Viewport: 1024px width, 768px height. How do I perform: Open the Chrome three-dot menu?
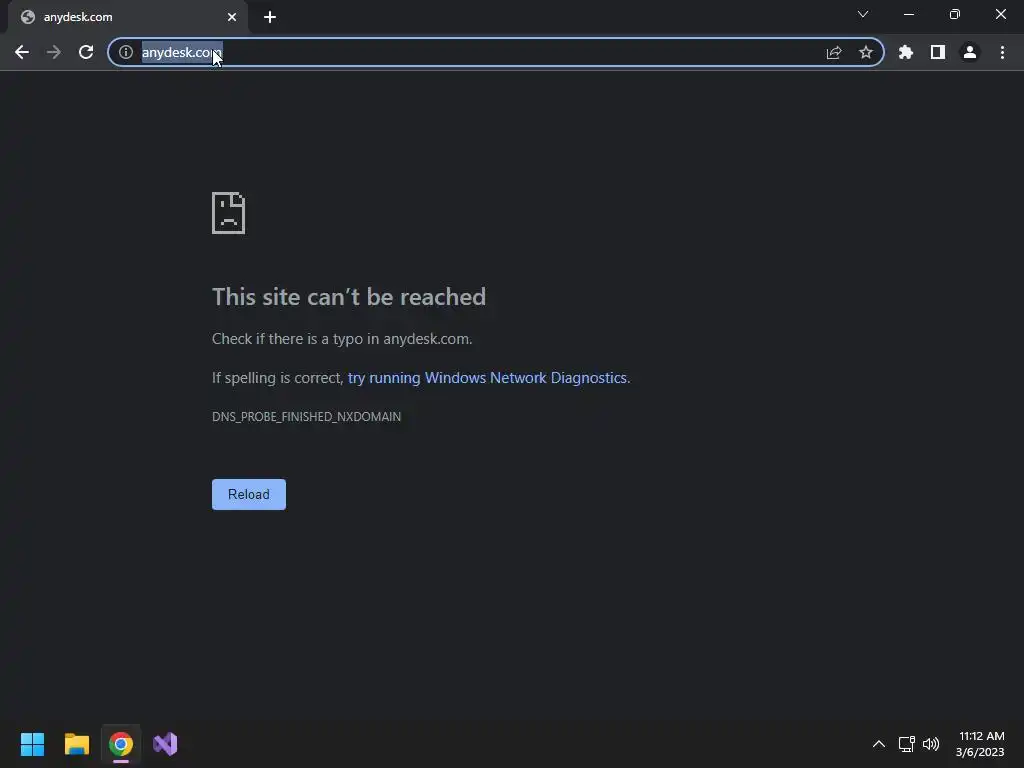coord(1002,52)
